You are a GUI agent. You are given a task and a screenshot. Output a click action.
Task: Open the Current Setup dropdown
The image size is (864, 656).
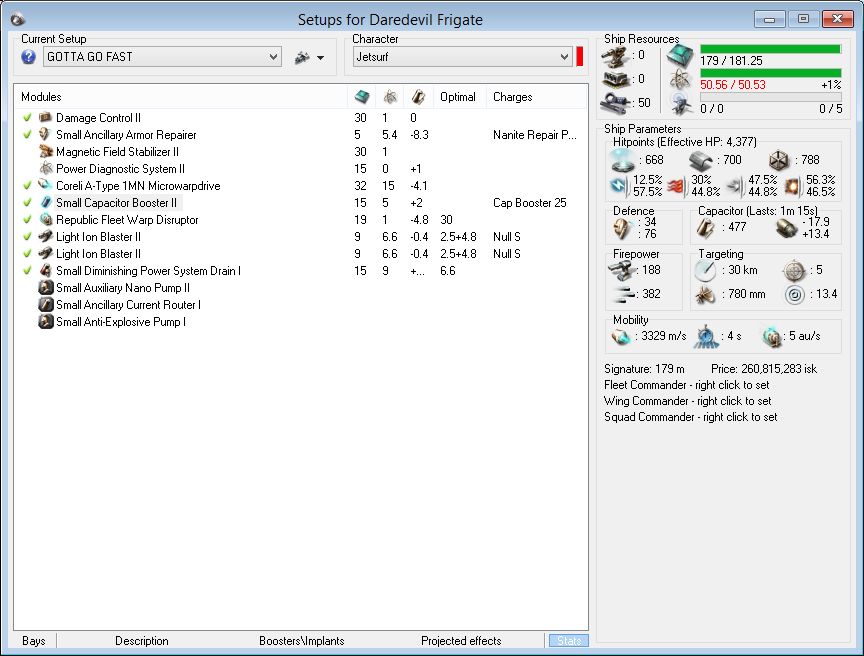click(162, 57)
